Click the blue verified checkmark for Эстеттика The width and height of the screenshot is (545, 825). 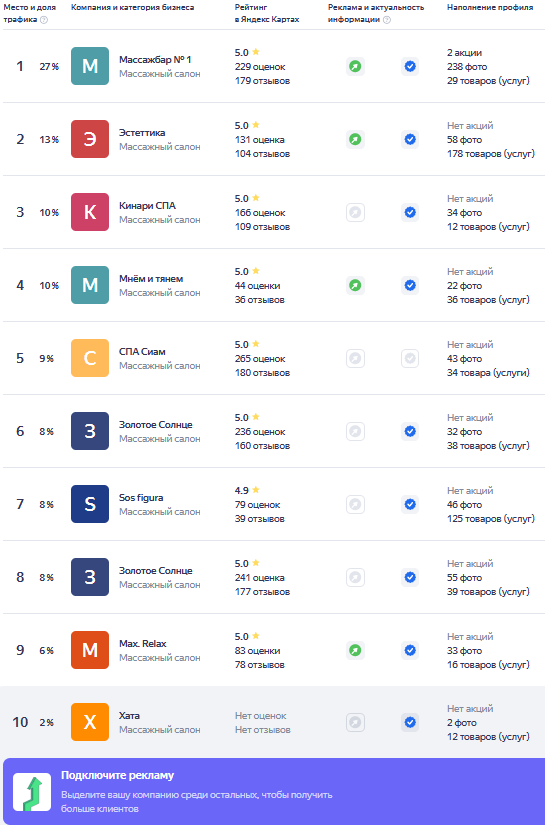pyautogui.click(x=410, y=139)
